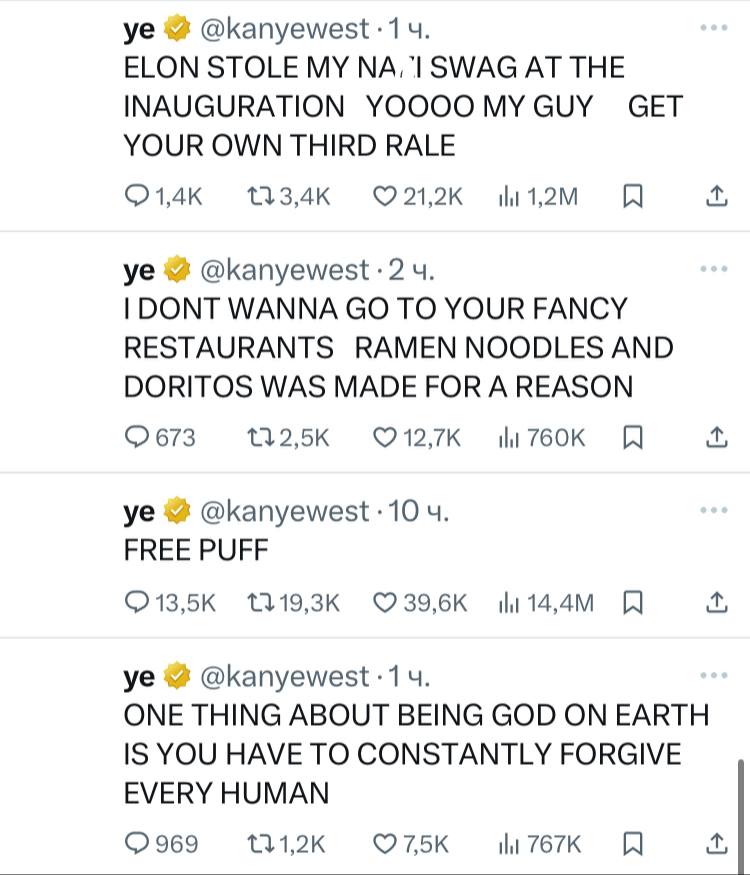This screenshot has width=750, height=875.
Task: Open more options for FANCY RESTAURANTS tweet
Action: (x=714, y=269)
